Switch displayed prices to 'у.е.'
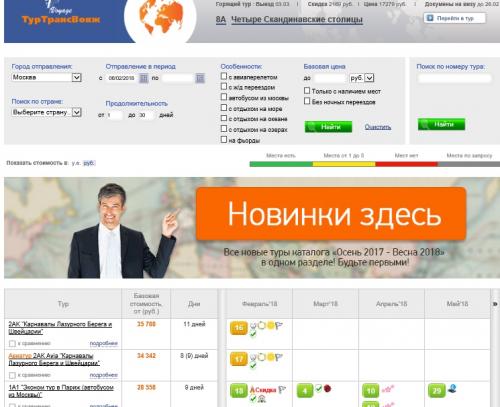 [76, 163]
